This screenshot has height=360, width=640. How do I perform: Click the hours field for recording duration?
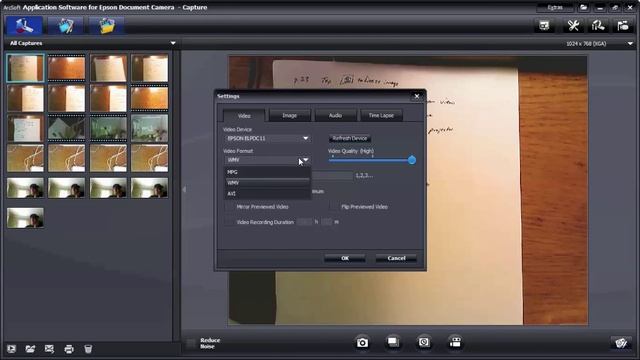[x=304, y=222]
